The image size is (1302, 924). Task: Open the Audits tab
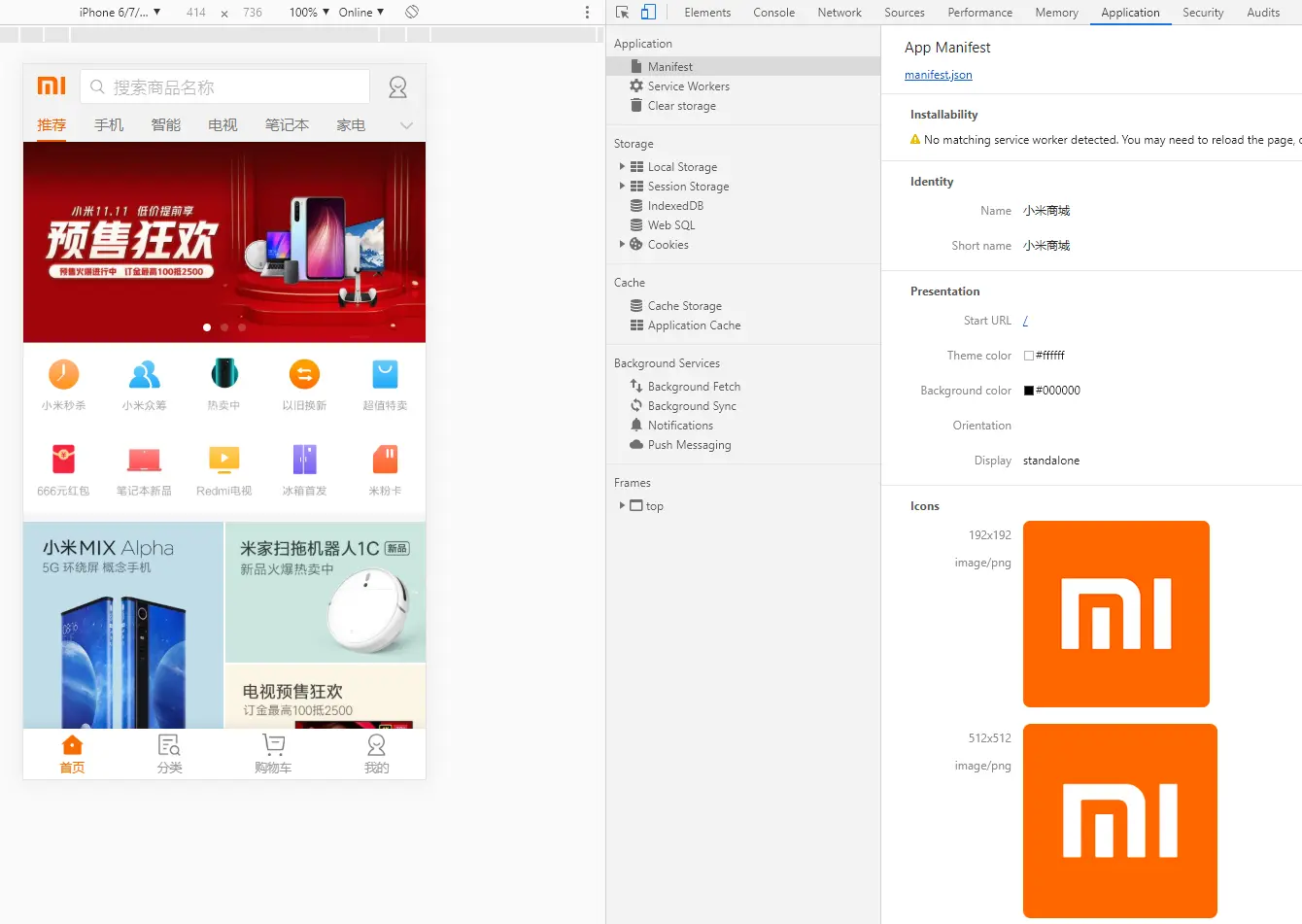1263,13
